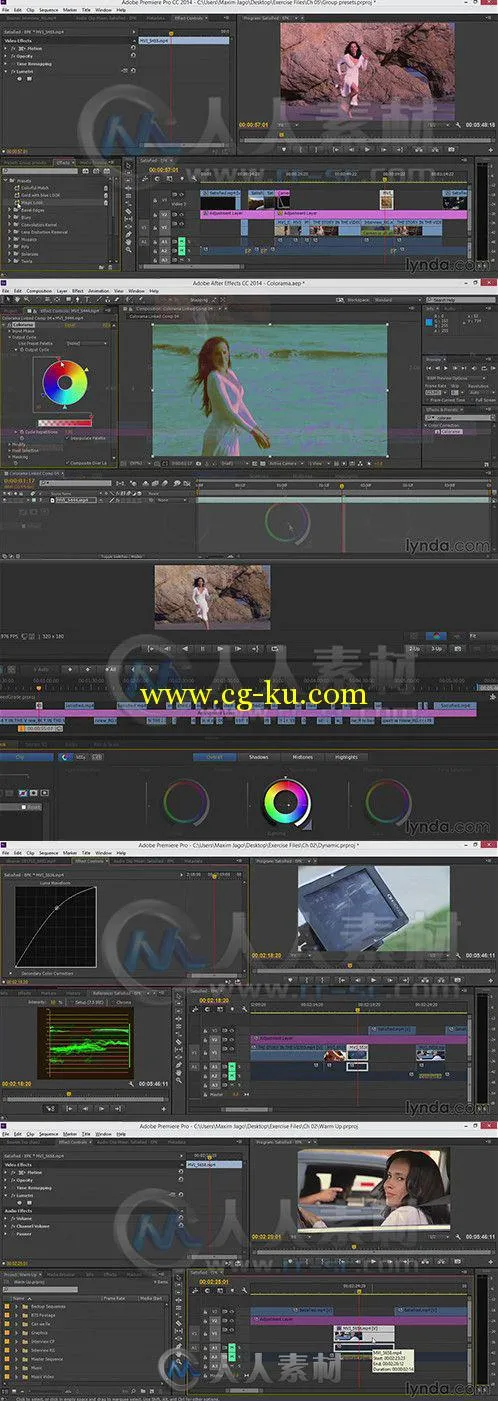Switch to Highlights tab above color wheels

[346, 757]
